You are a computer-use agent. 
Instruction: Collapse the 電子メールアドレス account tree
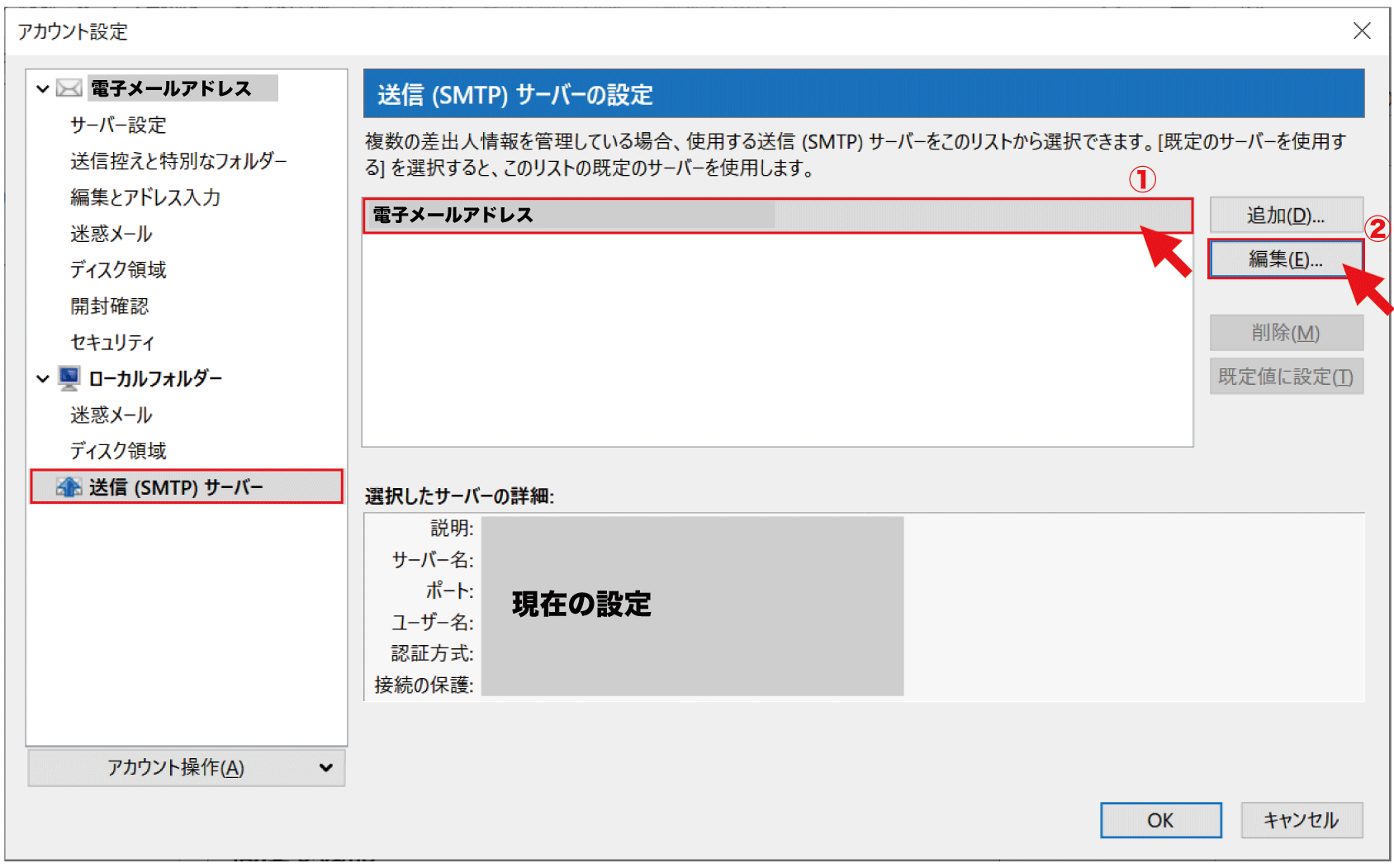pyautogui.click(x=43, y=88)
